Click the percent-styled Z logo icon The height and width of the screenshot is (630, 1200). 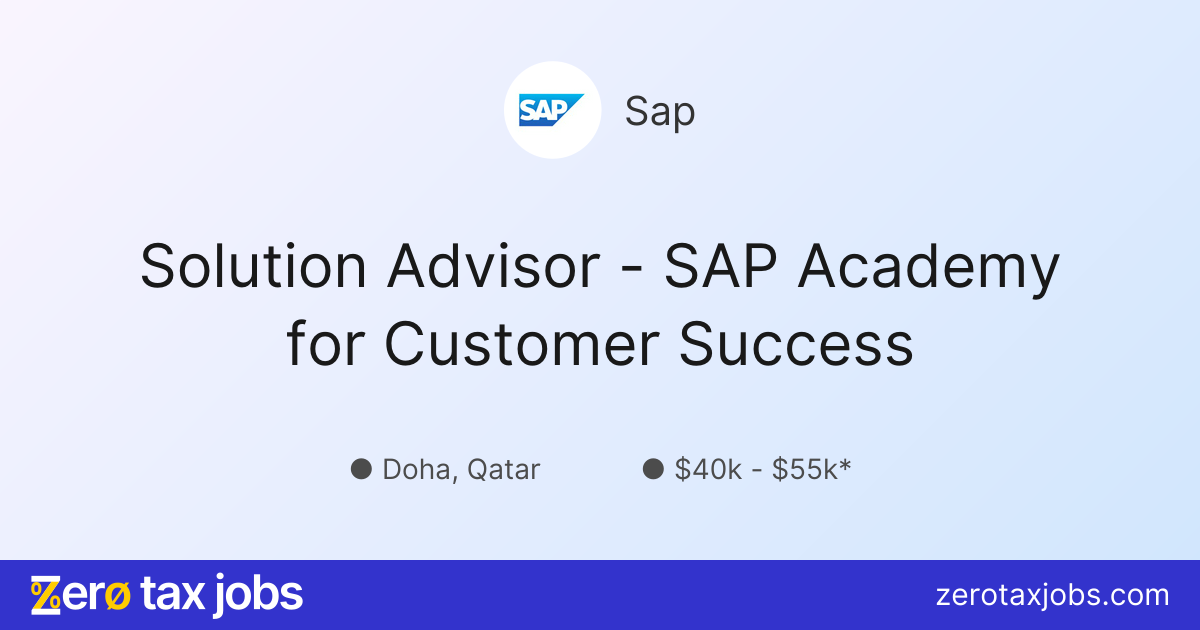tap(46, 595)
